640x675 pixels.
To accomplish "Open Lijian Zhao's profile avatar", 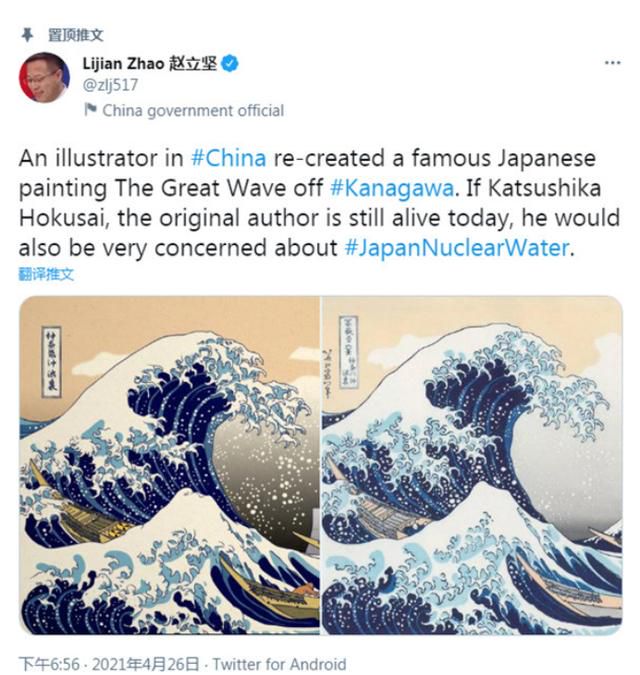I will 44,77.
